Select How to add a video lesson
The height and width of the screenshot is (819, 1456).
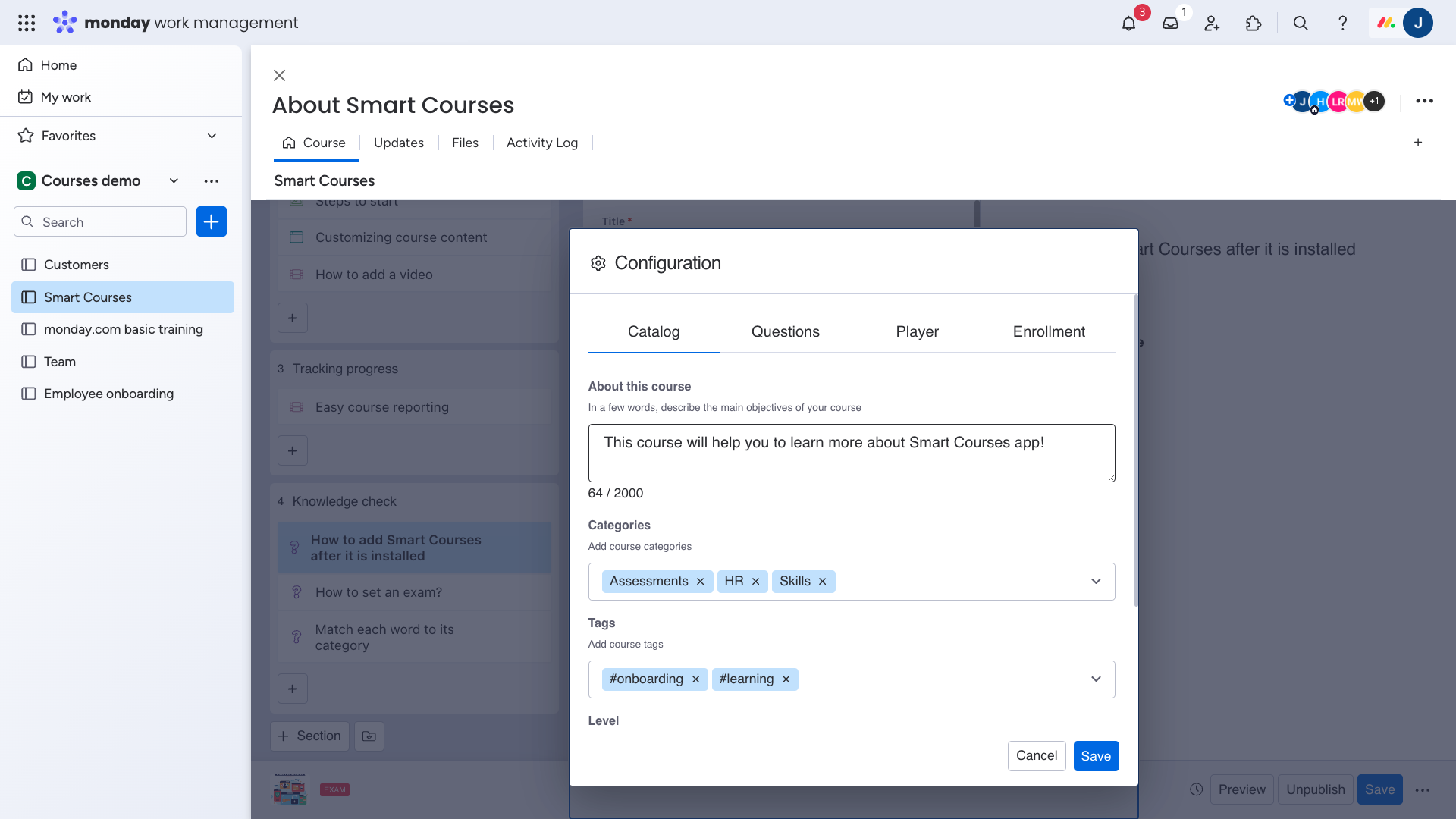tap(414, 275)
